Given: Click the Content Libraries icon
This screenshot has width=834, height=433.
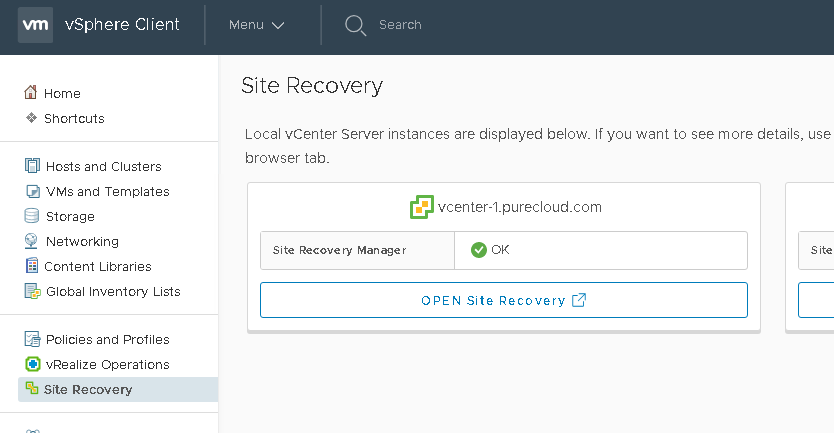Looking at the screenshot, I should [32, 265].
